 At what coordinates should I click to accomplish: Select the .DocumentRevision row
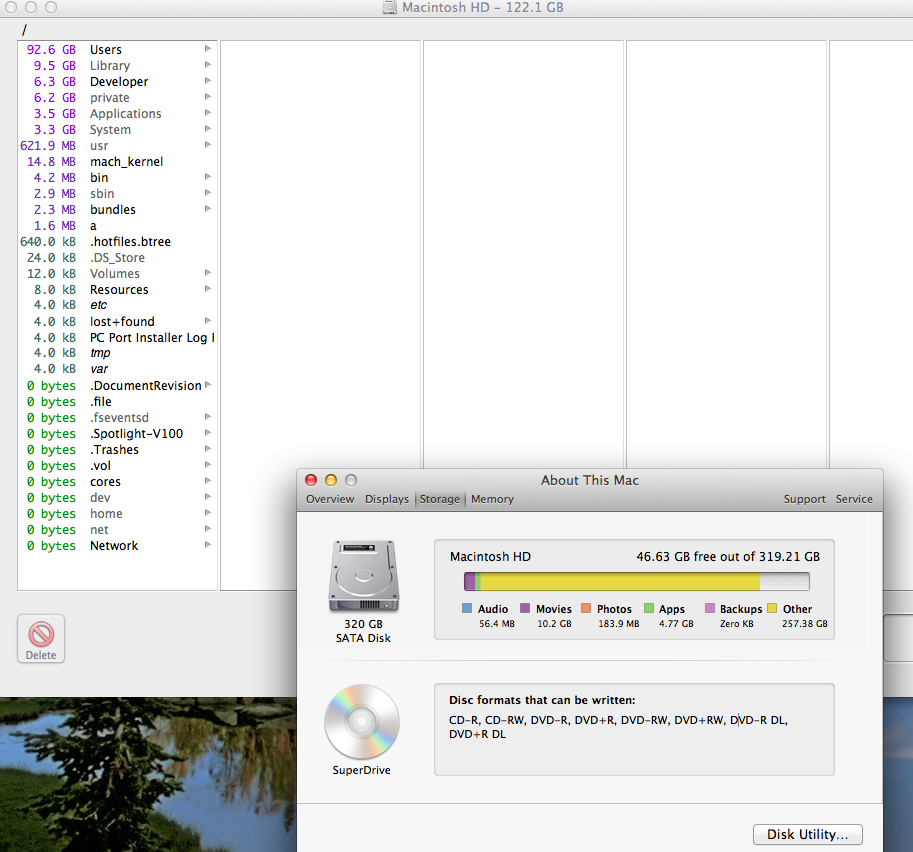click(118, 386)
